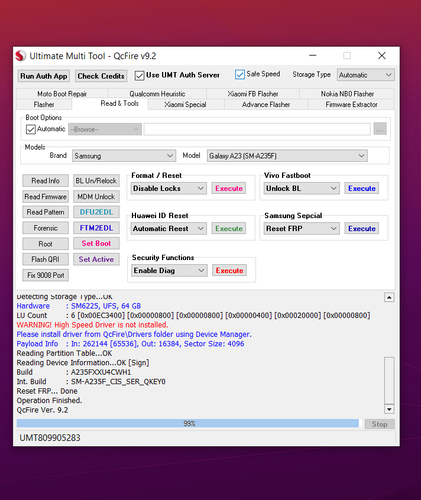
Task: Click the Read Firmware button
Action: coord(46,197)
